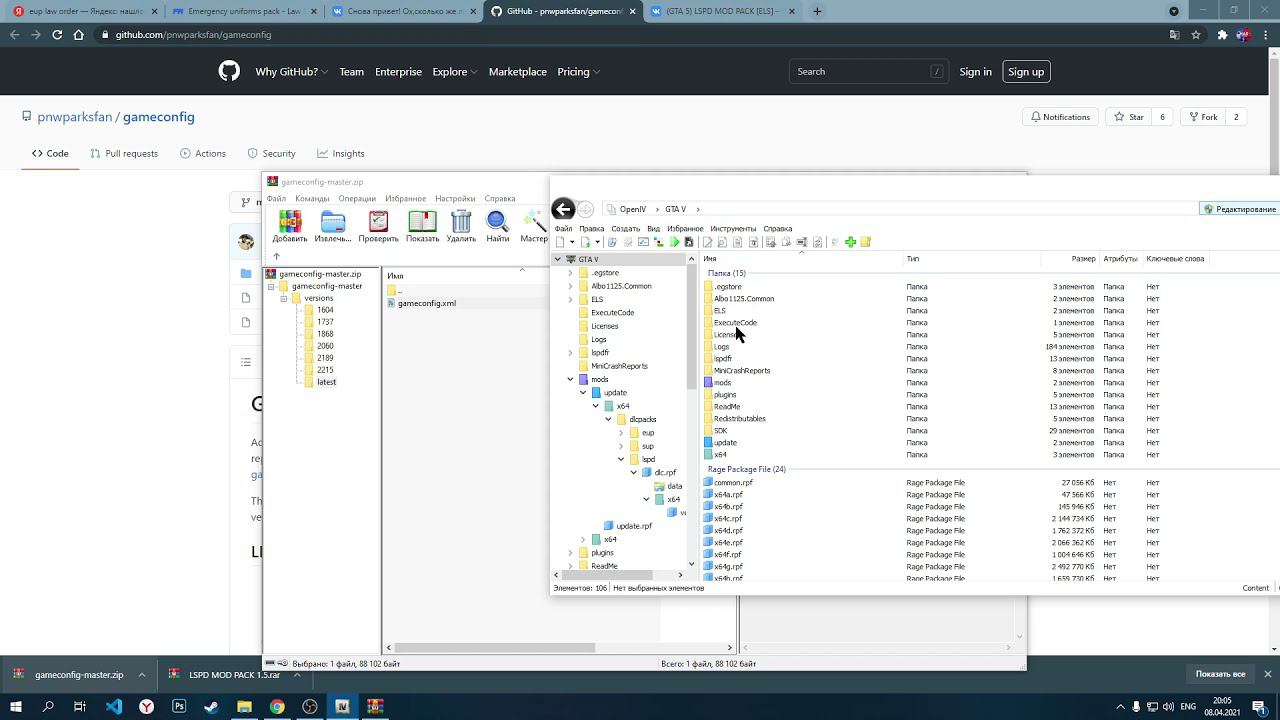Collapse the GTA V root tree node

click(558, 259)
